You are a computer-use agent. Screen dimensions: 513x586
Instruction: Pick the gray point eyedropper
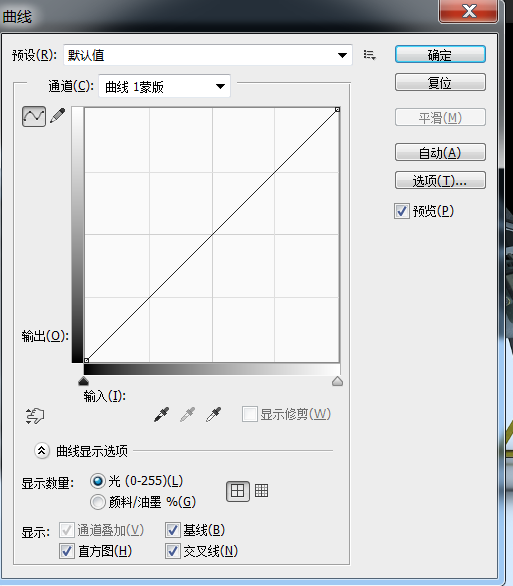coord(188,414)
